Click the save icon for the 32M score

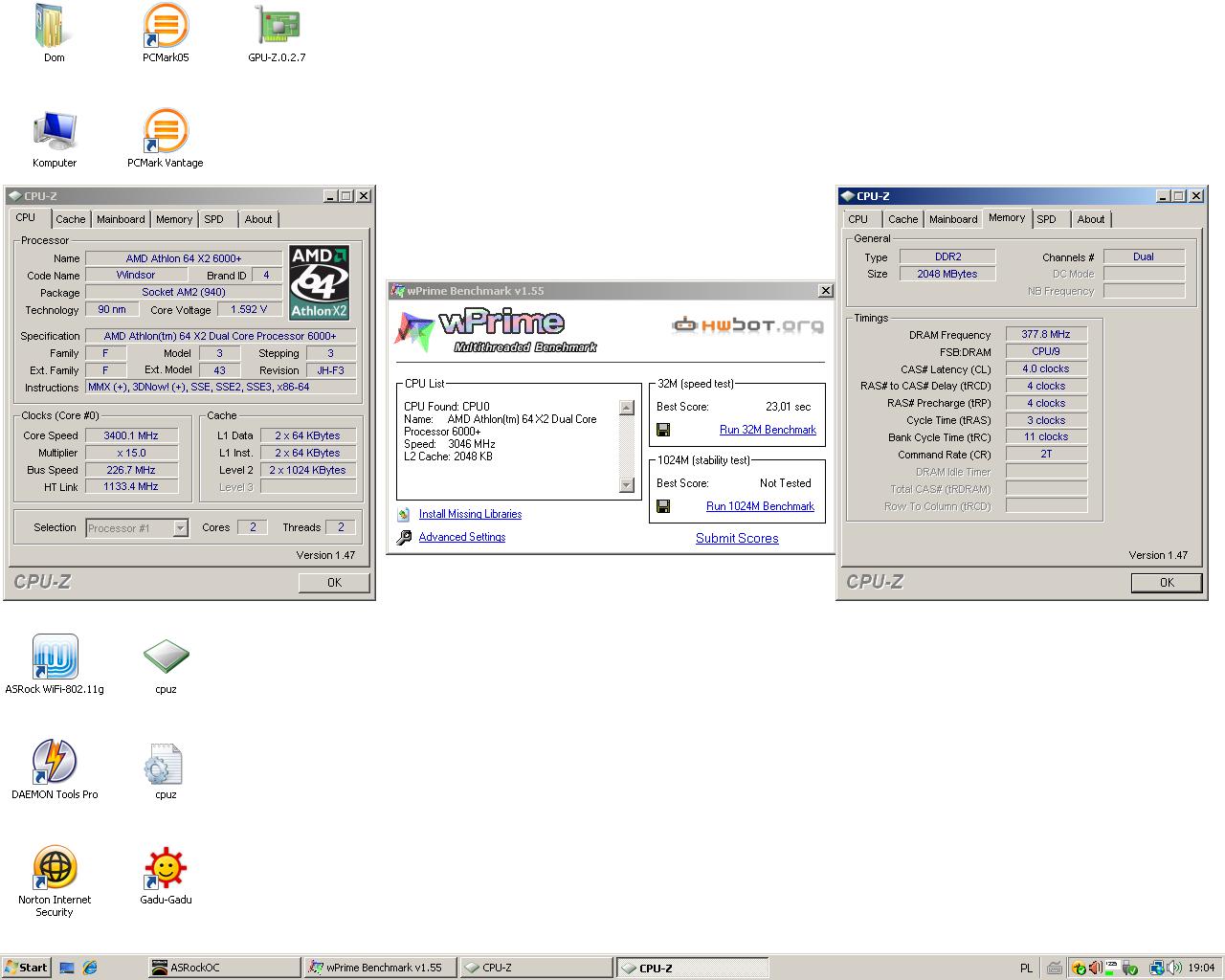click(x=663, y=430)
